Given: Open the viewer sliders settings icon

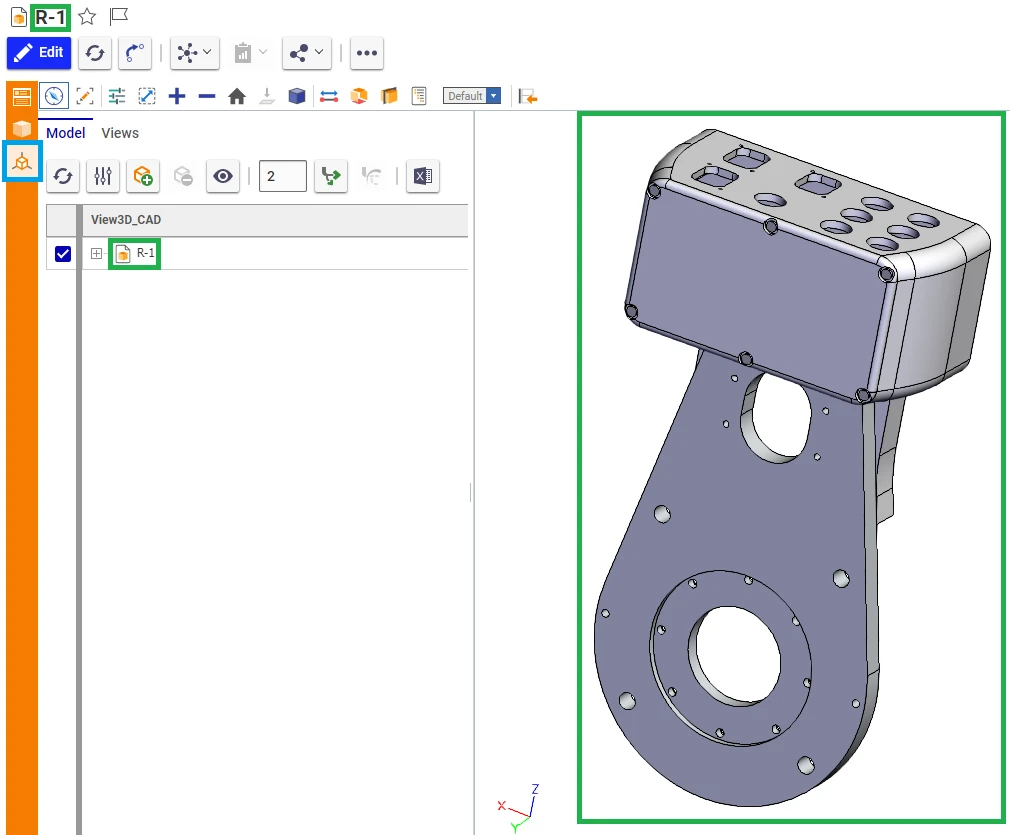Looking at the screenshot, I should coord(117,96).
